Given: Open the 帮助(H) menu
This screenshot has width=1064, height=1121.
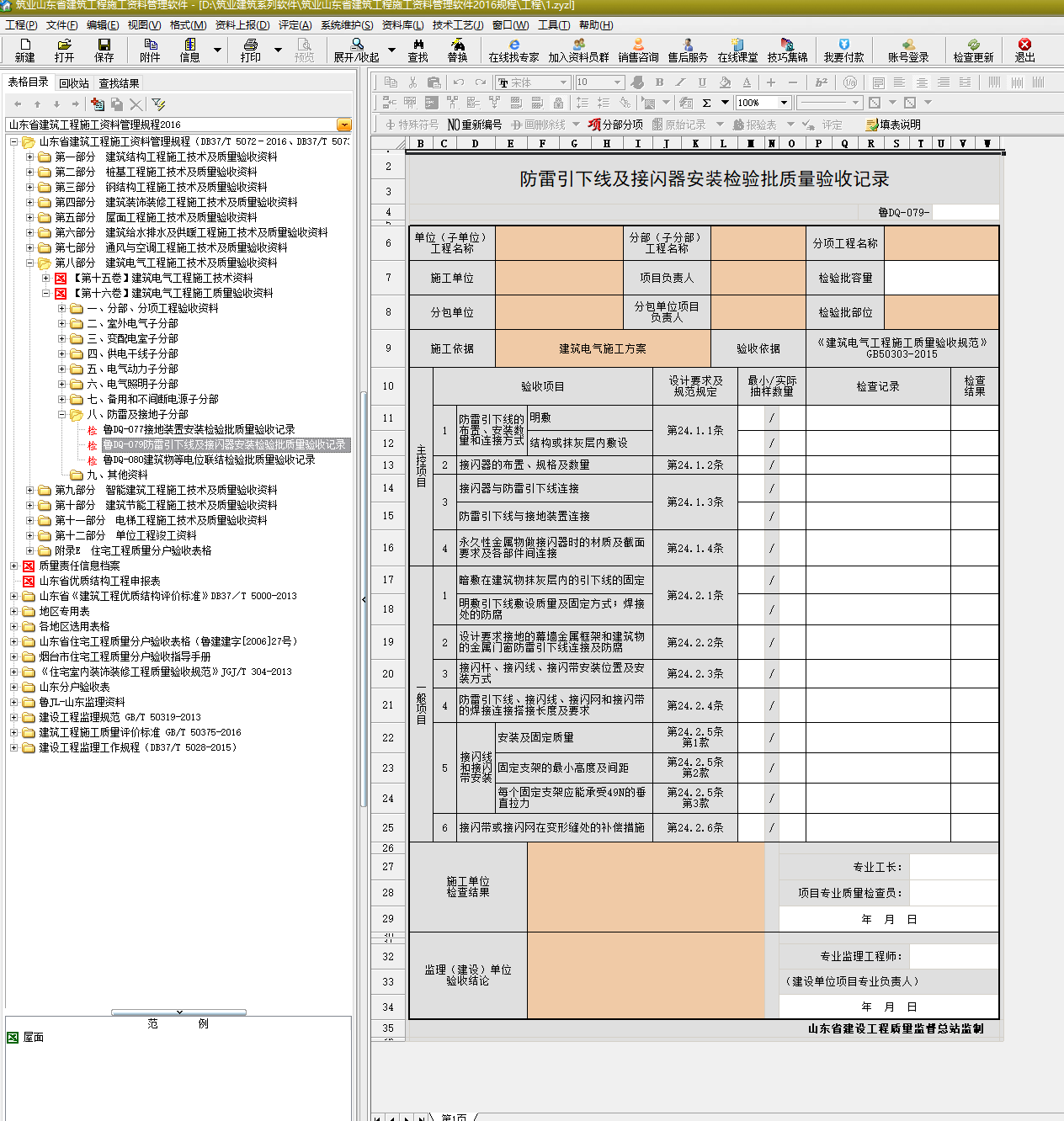Looking at the screenshot, I should [x=596, y=25].
